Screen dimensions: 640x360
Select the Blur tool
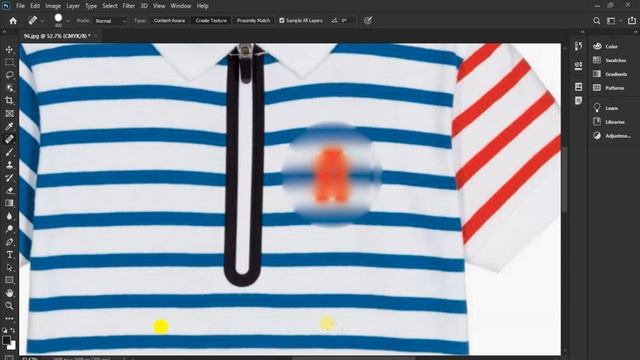(x=9, y=216)
